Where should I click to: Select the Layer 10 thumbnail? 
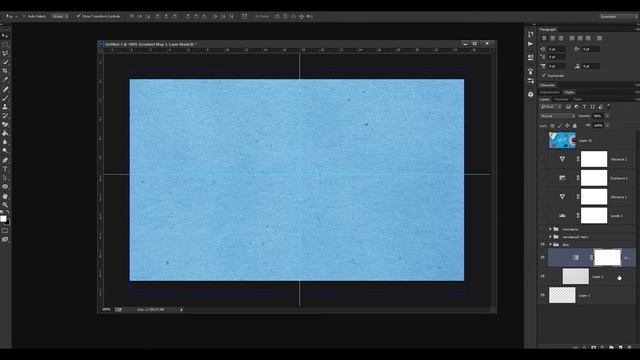click(x=562, y=140)
